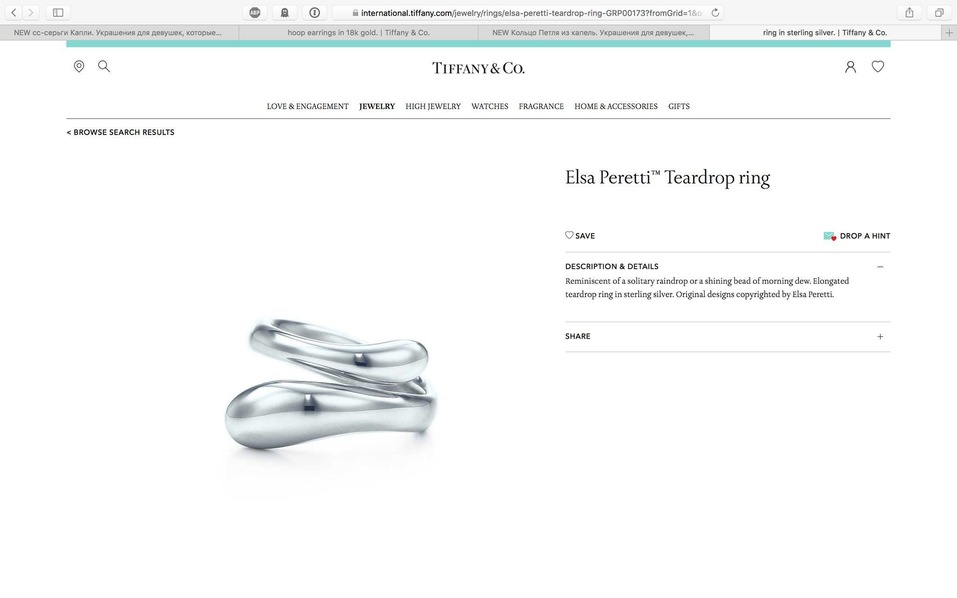
Task: Save the ring with heart toggle
Action: click(x=580, y=236)
